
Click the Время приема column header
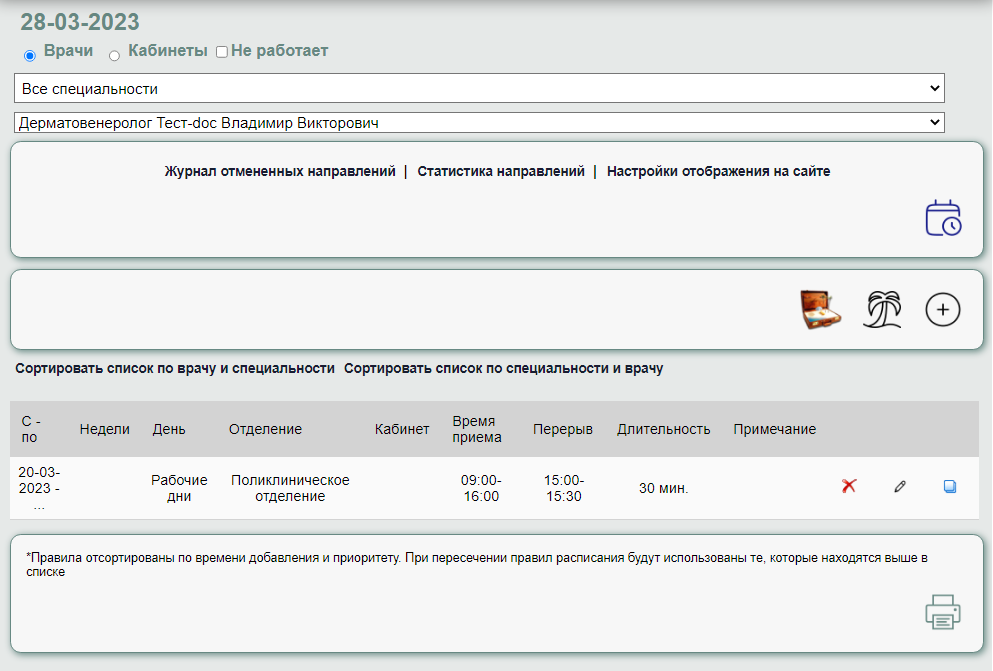(x=477, y=429)
